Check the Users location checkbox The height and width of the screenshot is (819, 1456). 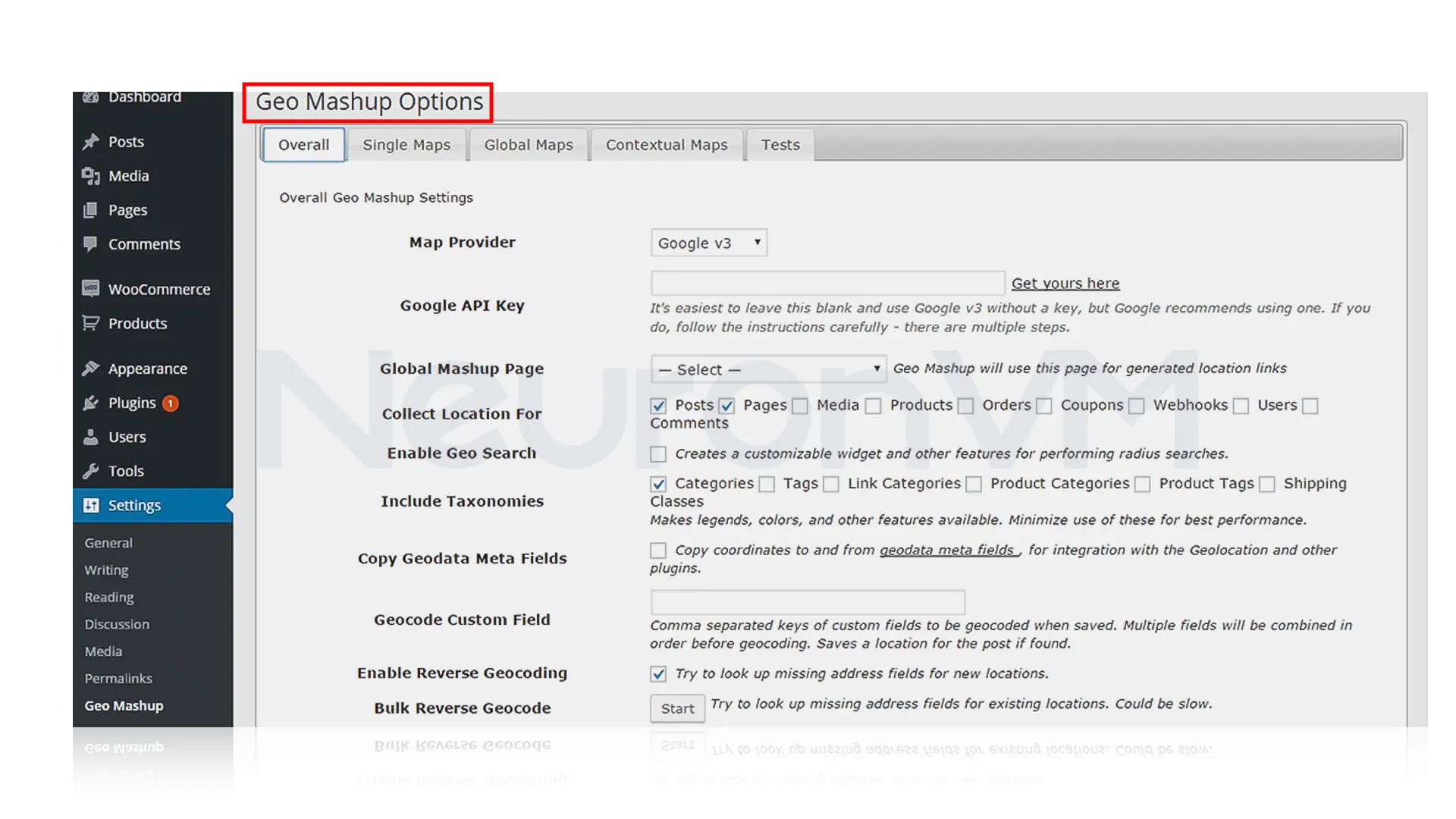coord(1241,406)
